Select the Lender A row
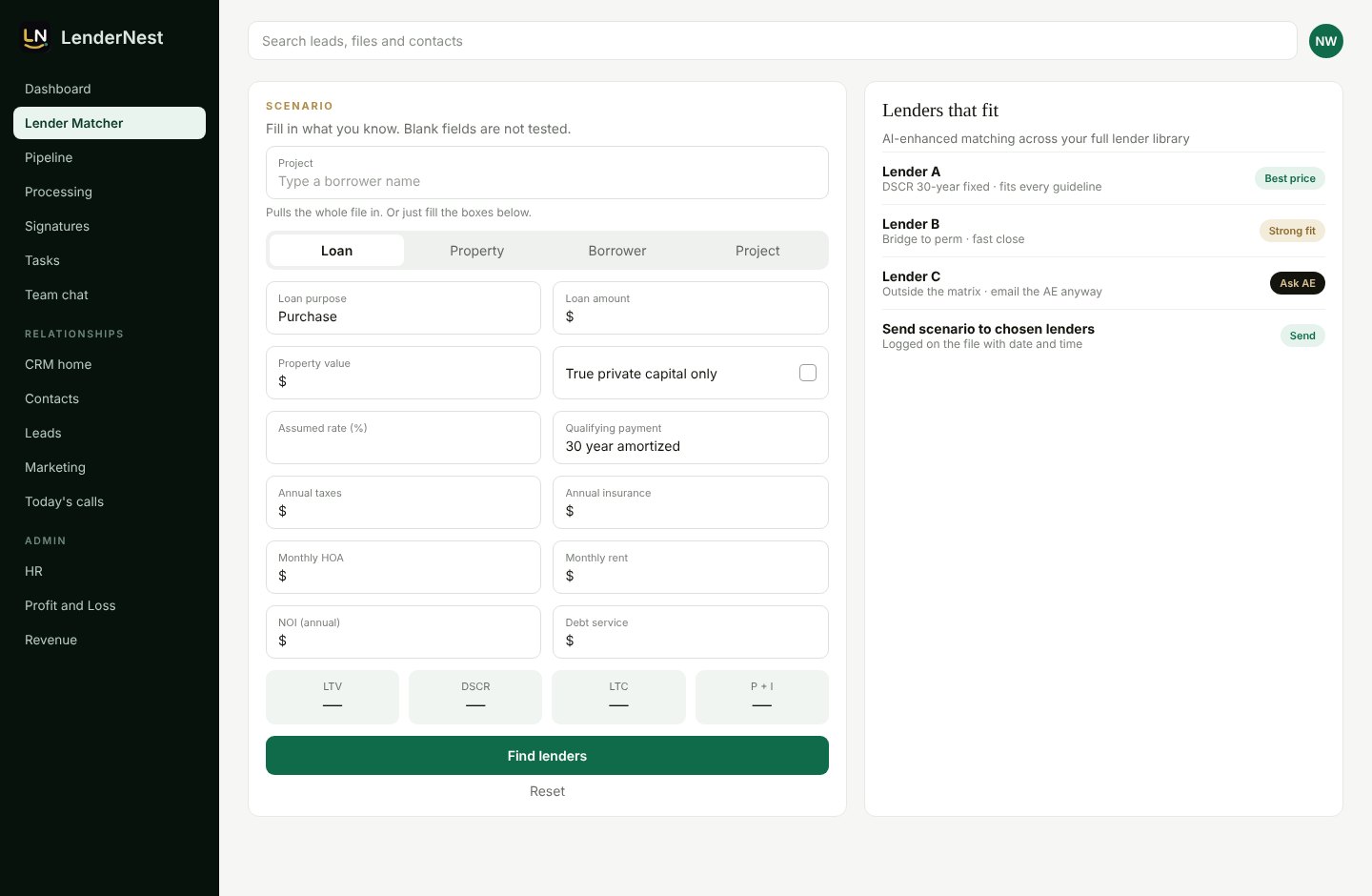The height and width of the screenshot is (896, 1372). point(1103,178)
